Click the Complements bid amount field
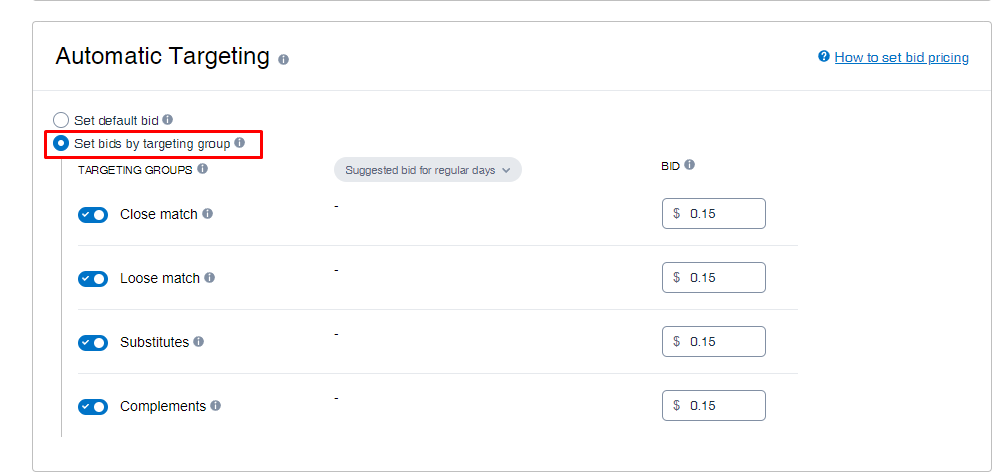This screenshot has width=995, height=473. (x=714, y=405)
